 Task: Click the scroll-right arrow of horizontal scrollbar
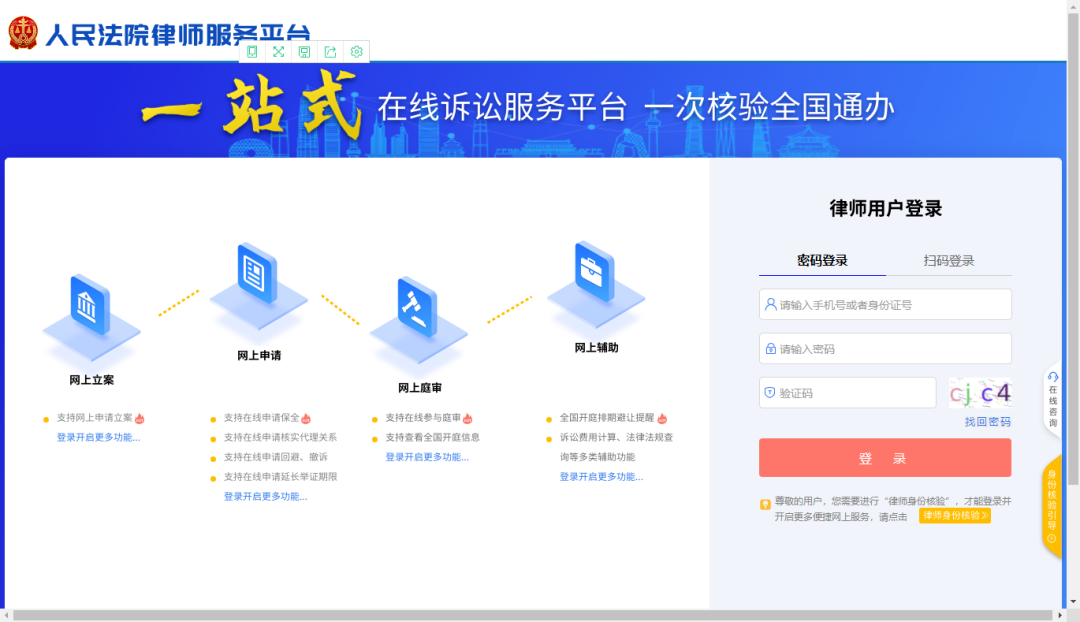(x=1060, y=615)
